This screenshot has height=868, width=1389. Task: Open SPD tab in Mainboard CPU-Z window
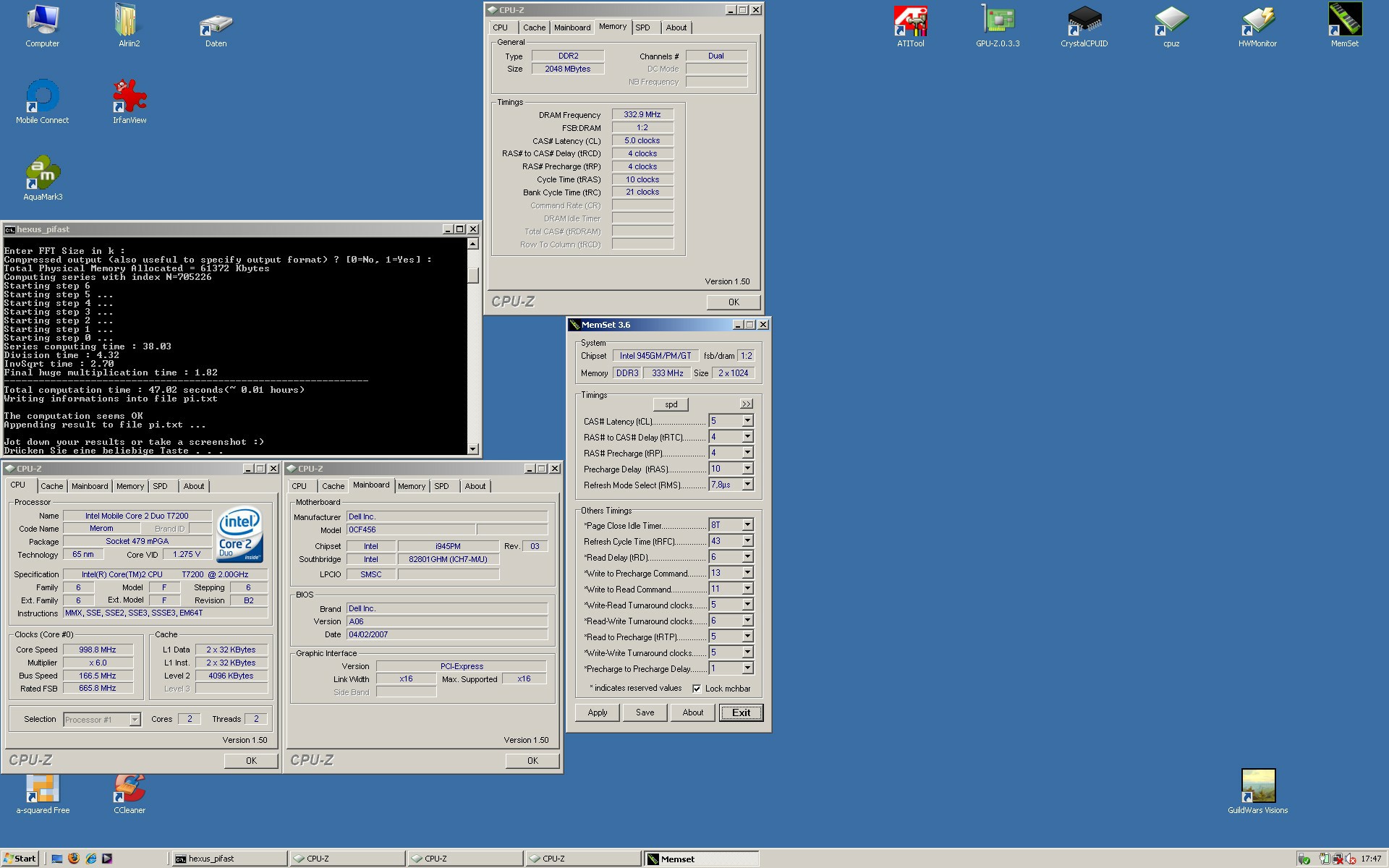(x=442, y=486)
